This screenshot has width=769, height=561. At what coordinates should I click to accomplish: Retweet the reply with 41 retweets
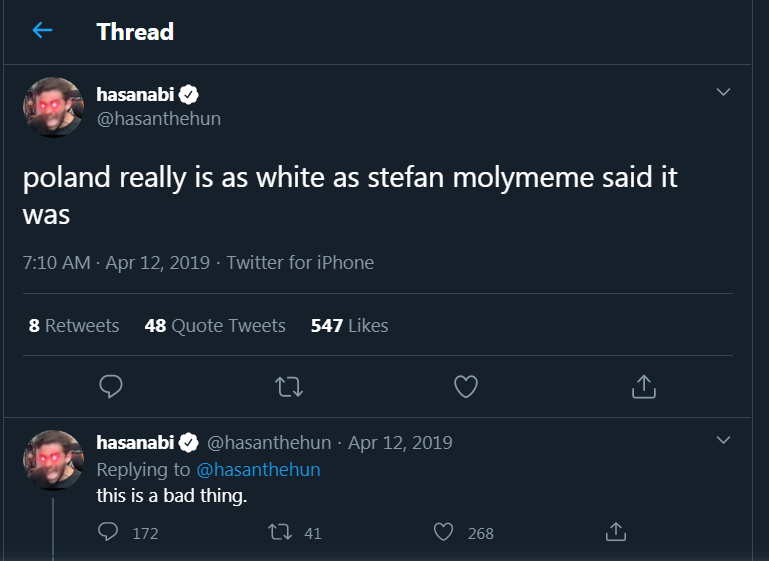pos(280,533)
